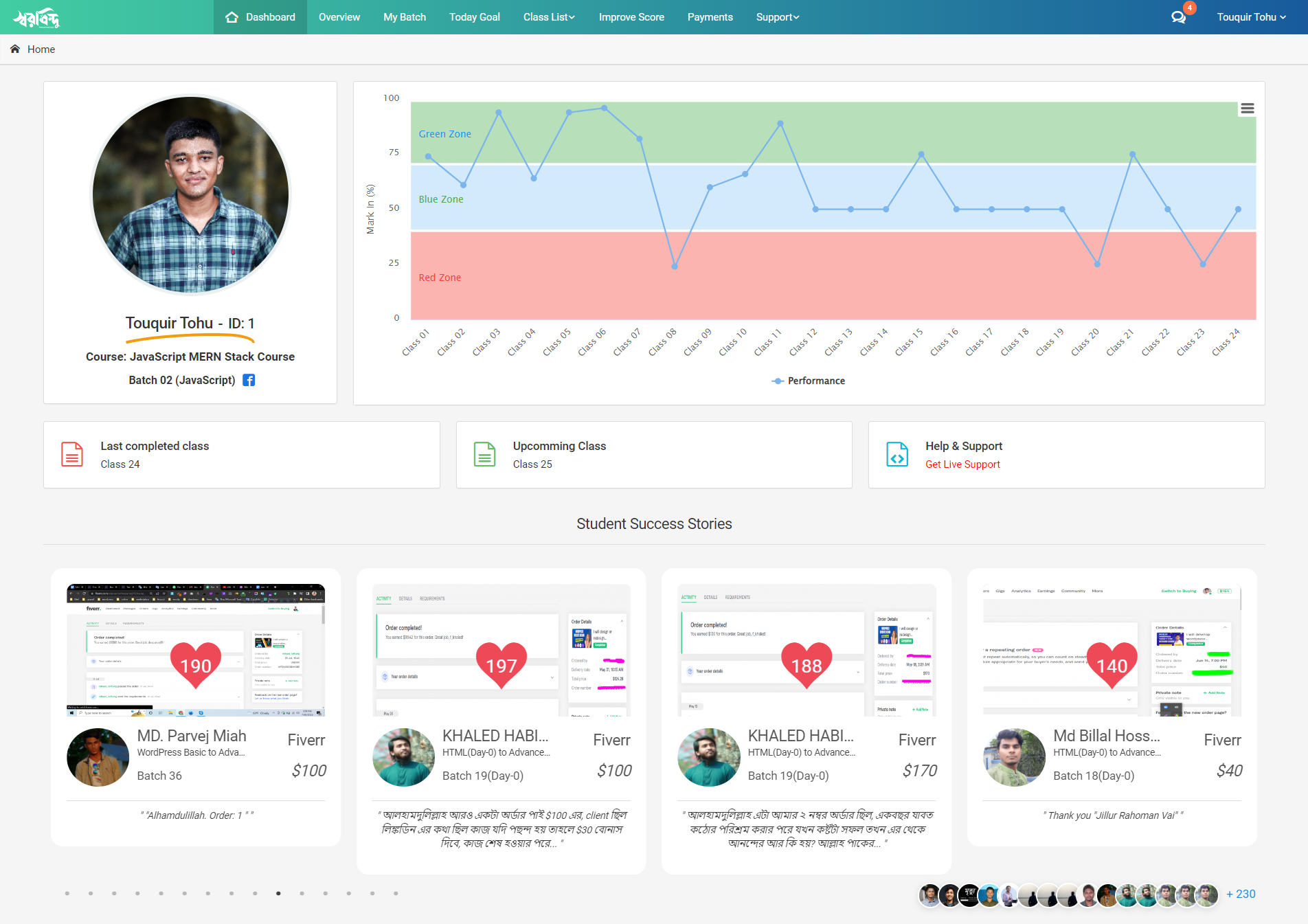
Task: Open the Dashboard home icon tab
Action: (x=260, y=17)
